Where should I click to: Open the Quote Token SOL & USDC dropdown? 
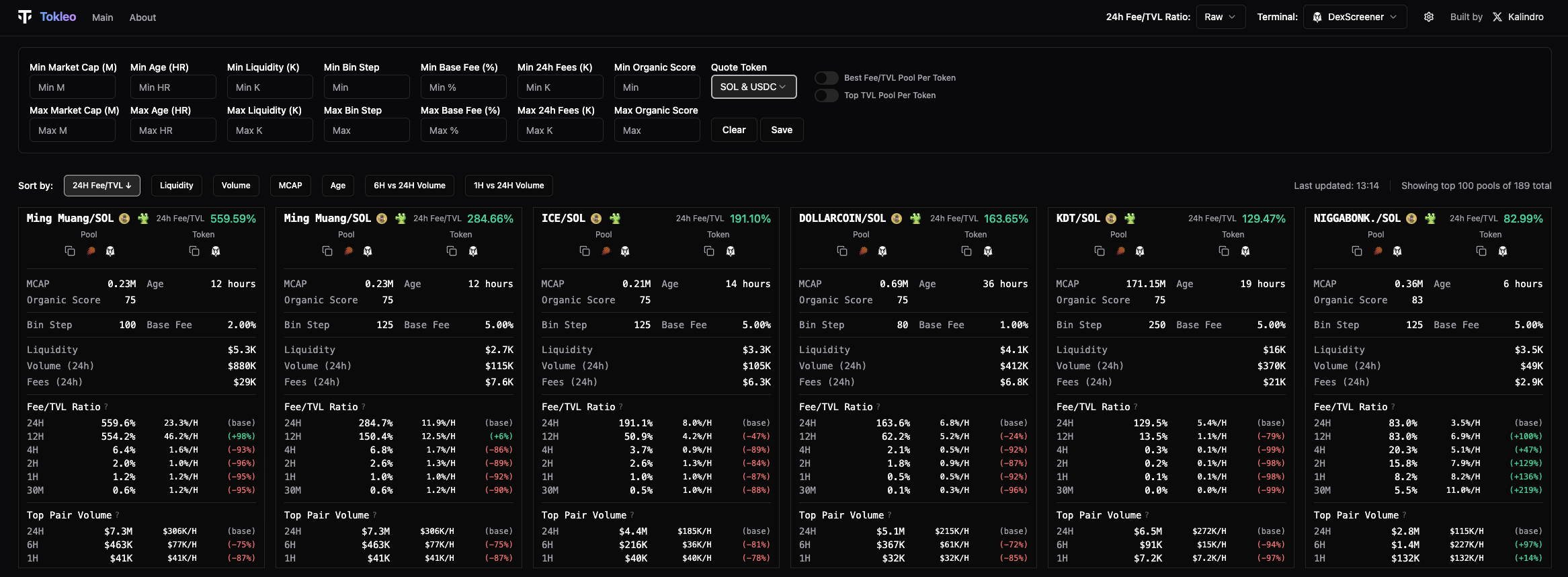[753, 87]
